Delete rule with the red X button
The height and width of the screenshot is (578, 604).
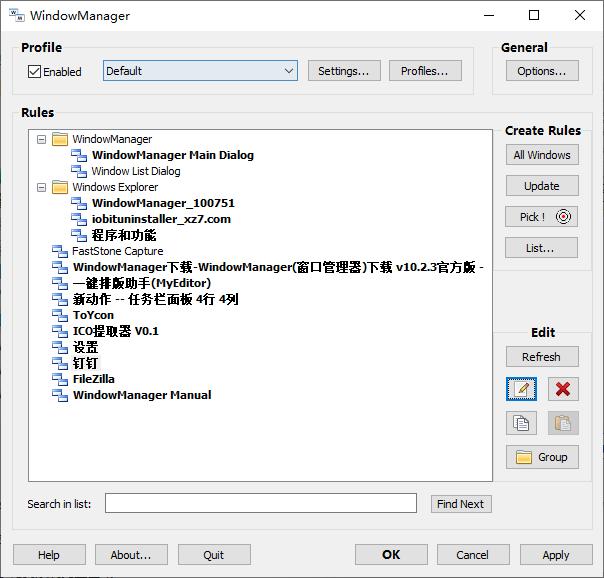(563, 389)
